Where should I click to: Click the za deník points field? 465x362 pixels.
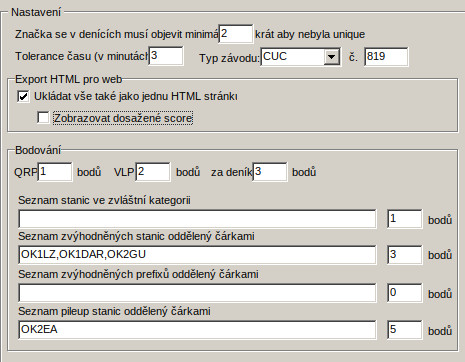pos(270,172)
